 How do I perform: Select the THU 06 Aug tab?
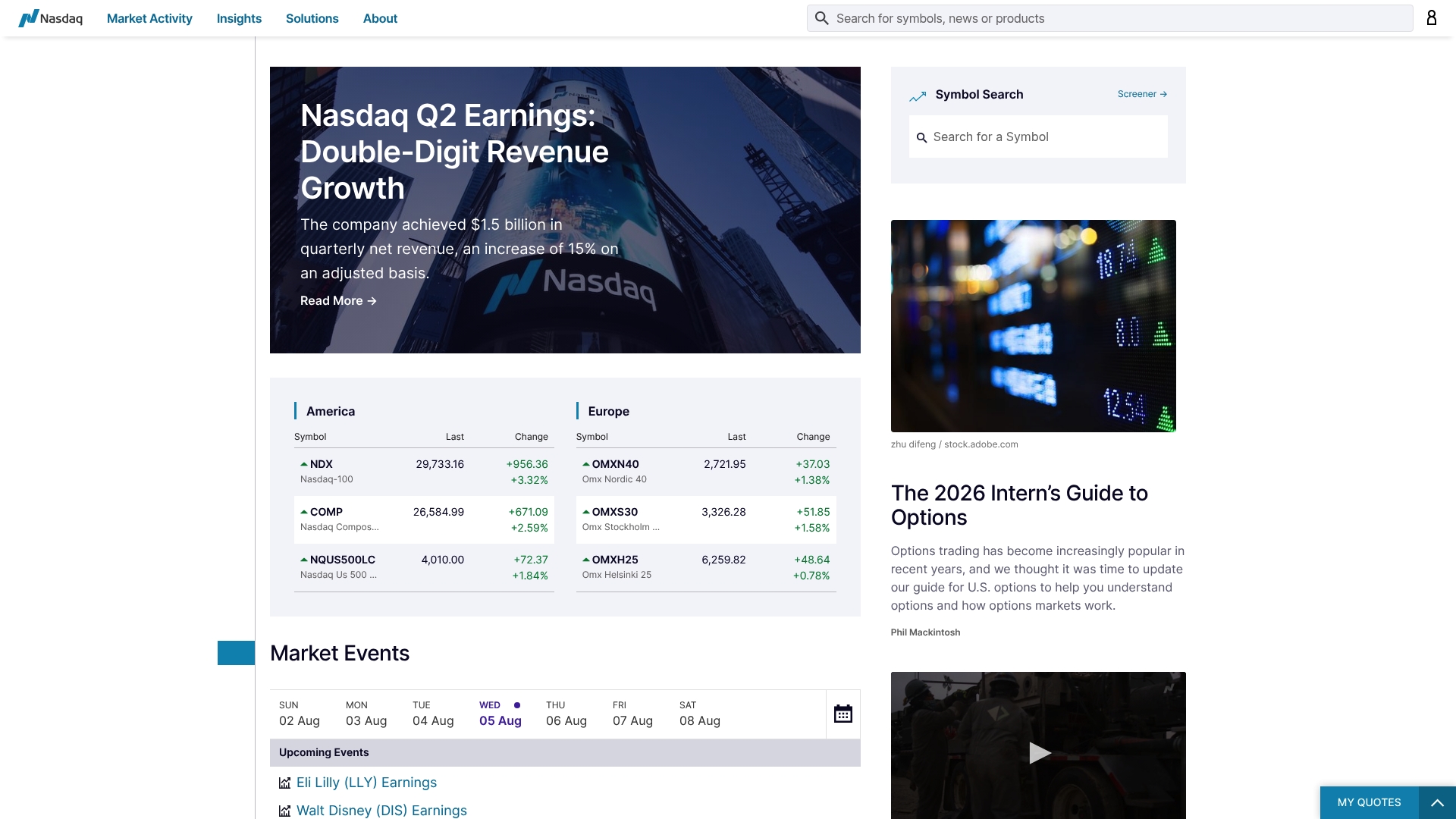566,714
